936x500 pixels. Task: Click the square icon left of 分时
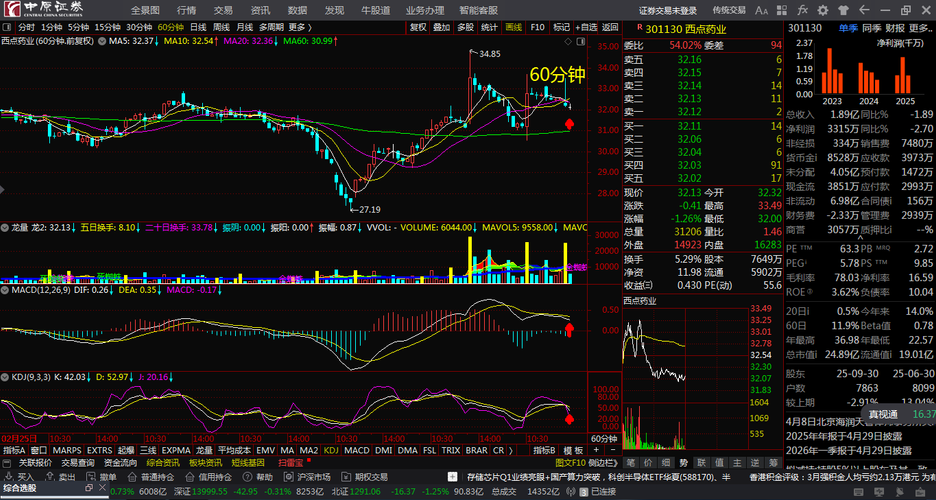[x=7, y=27]
